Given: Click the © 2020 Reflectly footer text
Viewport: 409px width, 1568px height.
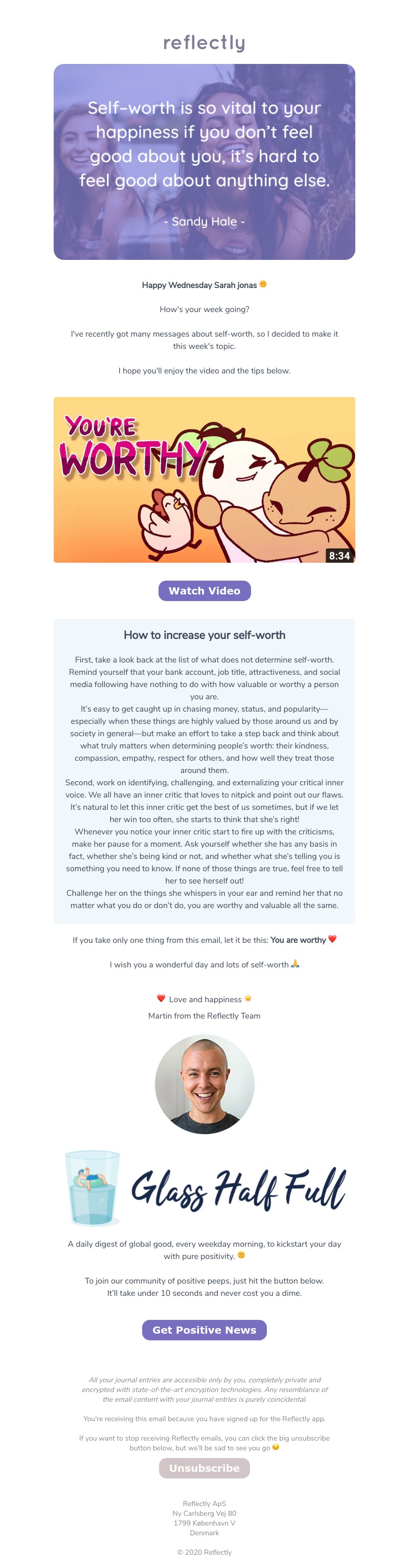Looking at the screenshot, I should (x=204, y=1552).
